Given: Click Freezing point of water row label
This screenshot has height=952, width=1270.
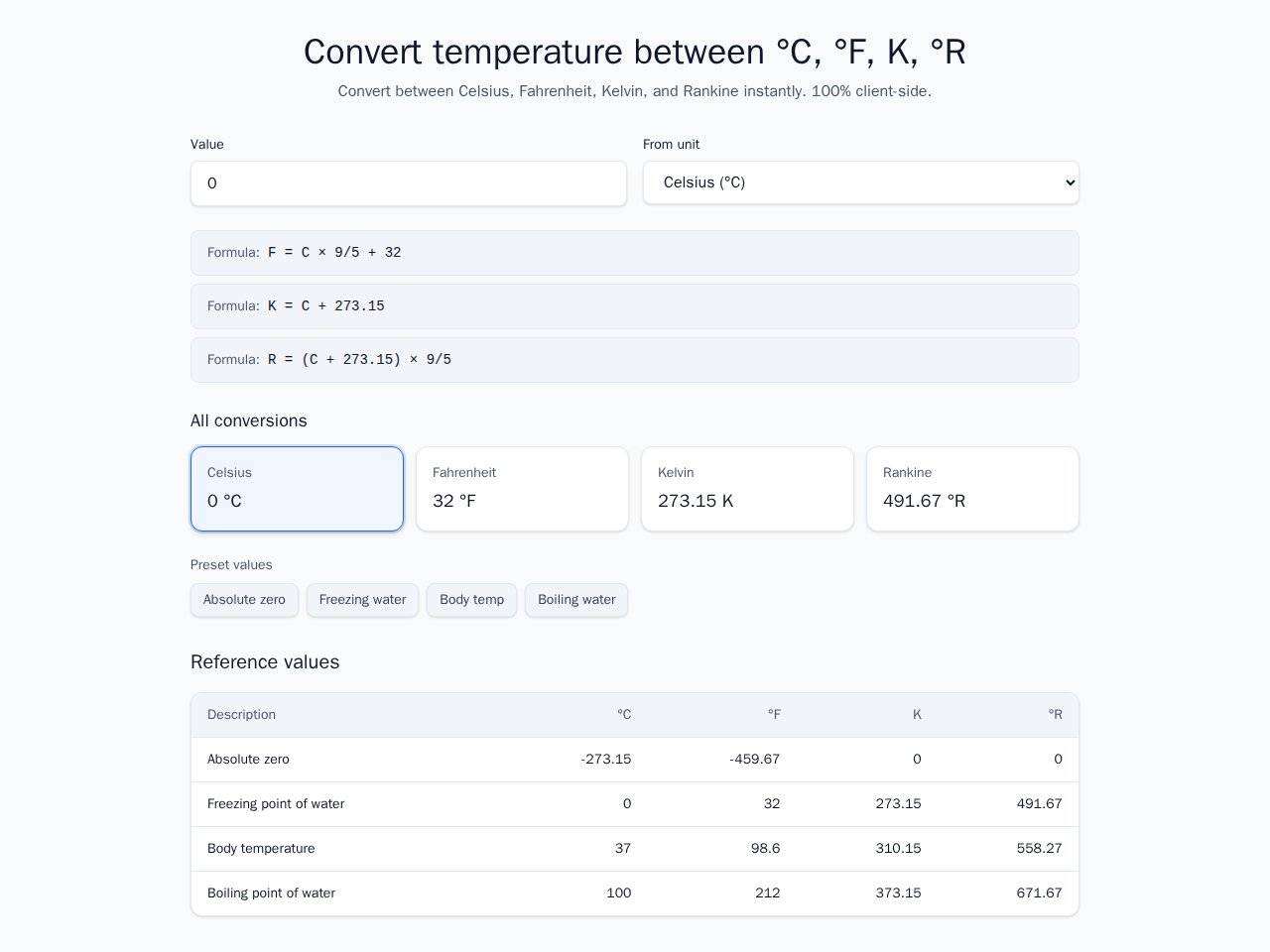Looking at the screenshot, I should click(276, 804).
